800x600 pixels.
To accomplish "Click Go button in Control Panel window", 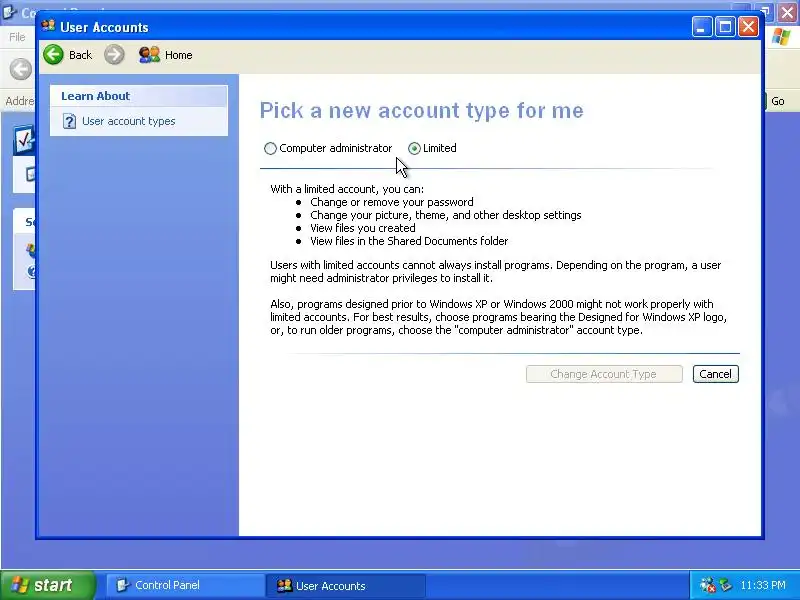I will point(778,101).
